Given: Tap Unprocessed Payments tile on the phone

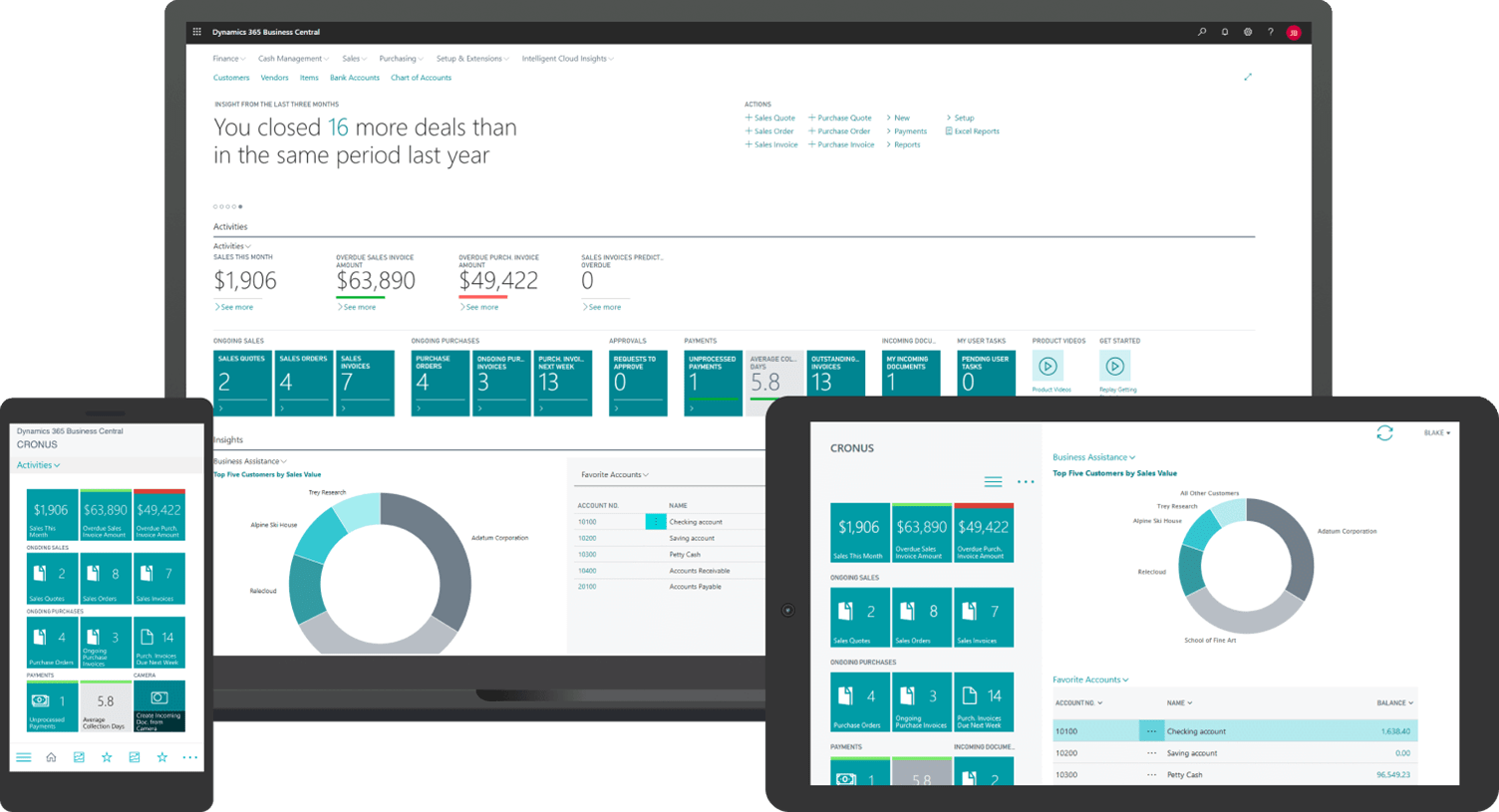Looking at the screenshot, I should tap(52, 706).
